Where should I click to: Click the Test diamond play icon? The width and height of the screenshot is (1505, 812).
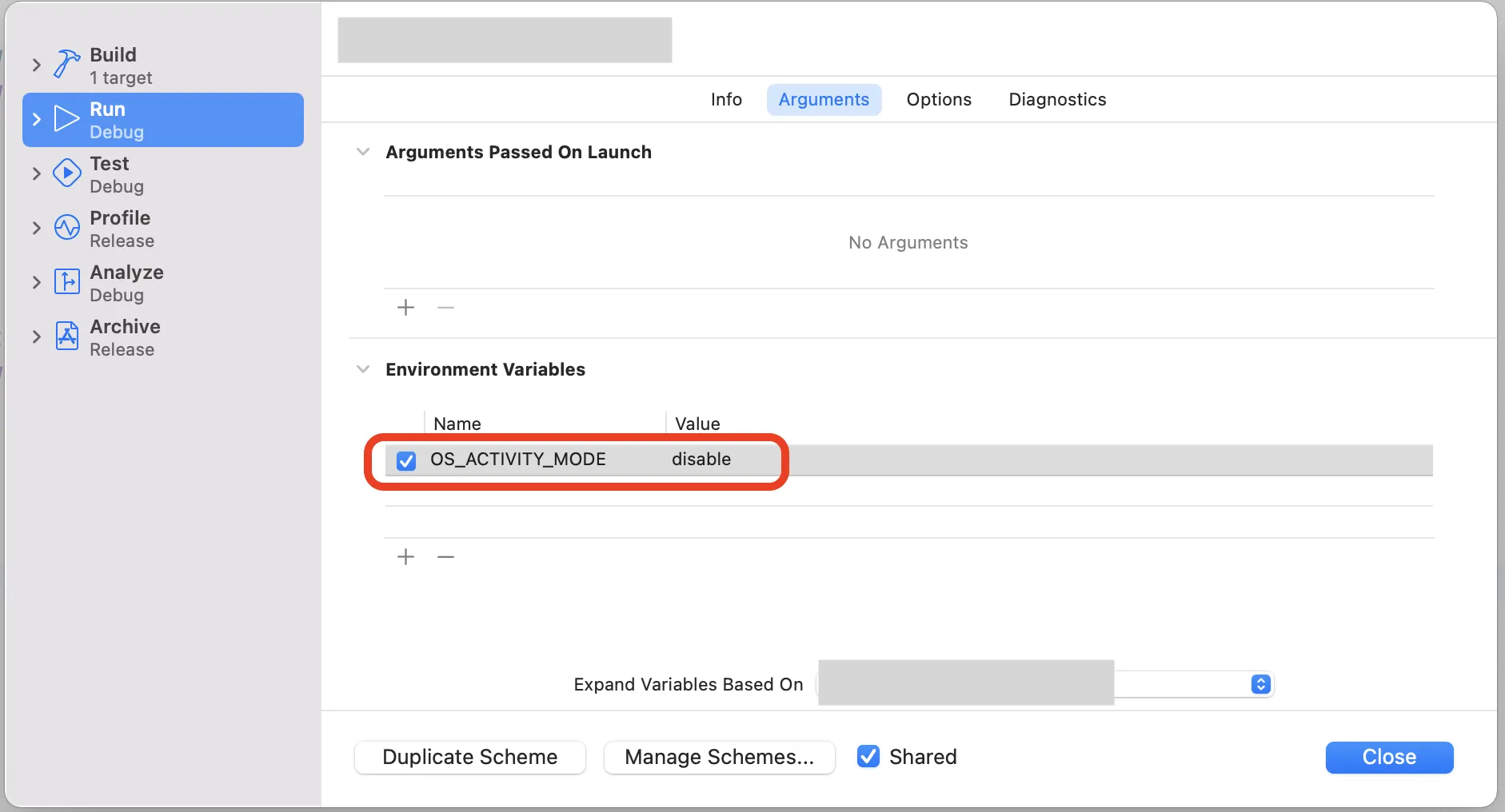66,173
